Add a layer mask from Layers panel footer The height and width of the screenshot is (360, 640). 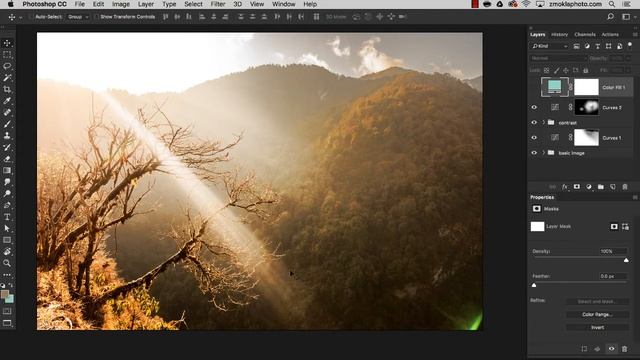click(x=577, y=187)
